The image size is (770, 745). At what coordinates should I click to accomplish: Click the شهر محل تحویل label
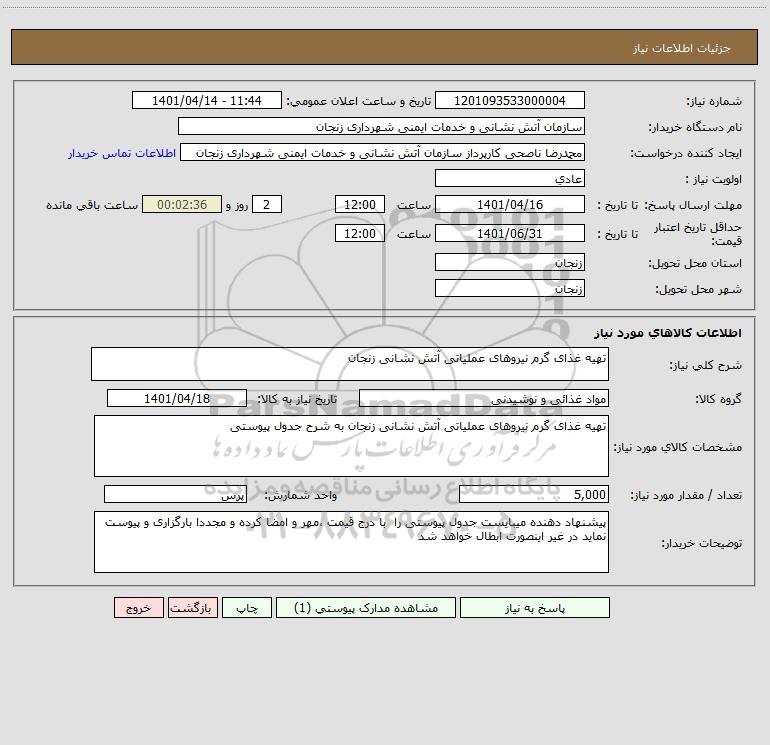(x=698, y=289)
